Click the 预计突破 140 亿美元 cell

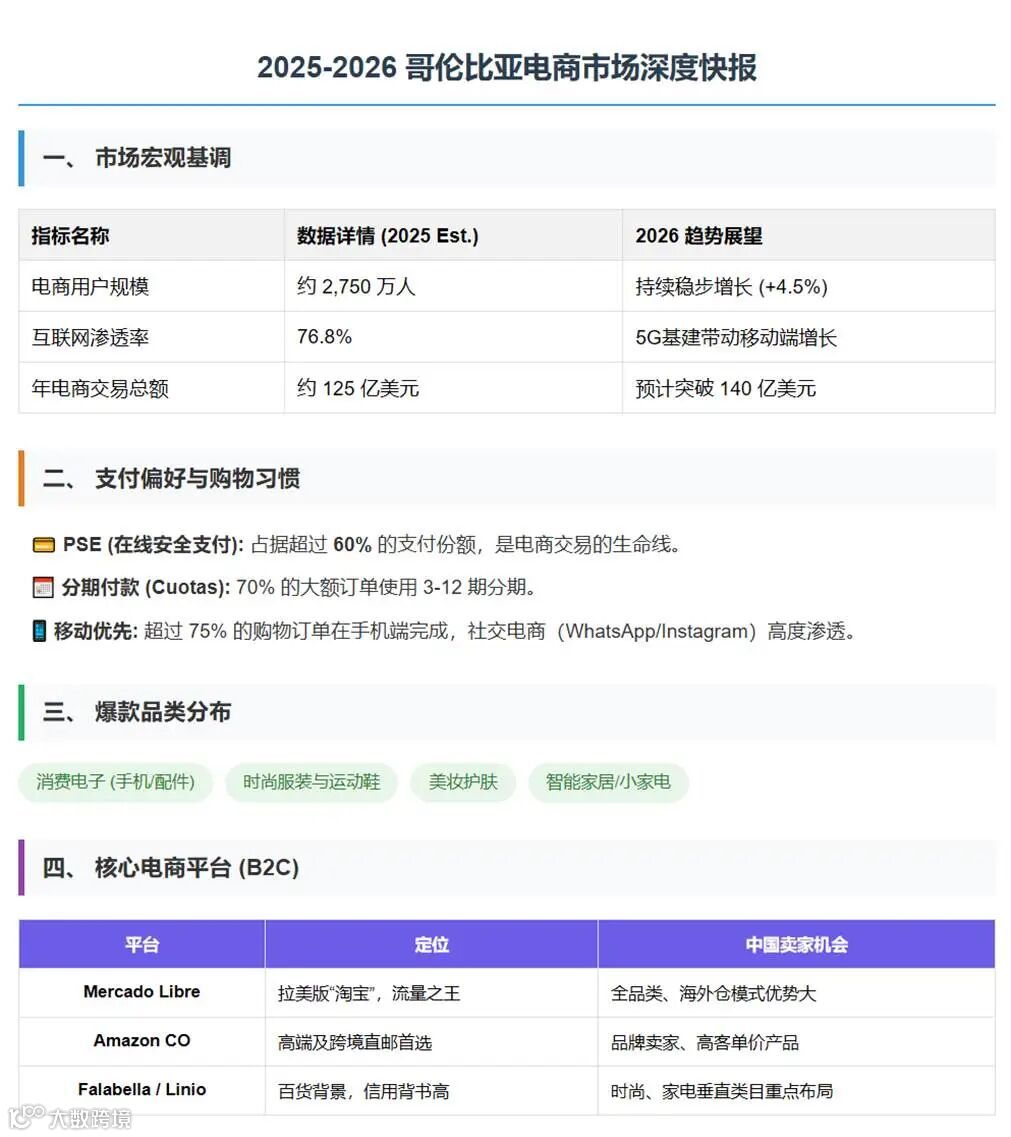click(809, 388)
